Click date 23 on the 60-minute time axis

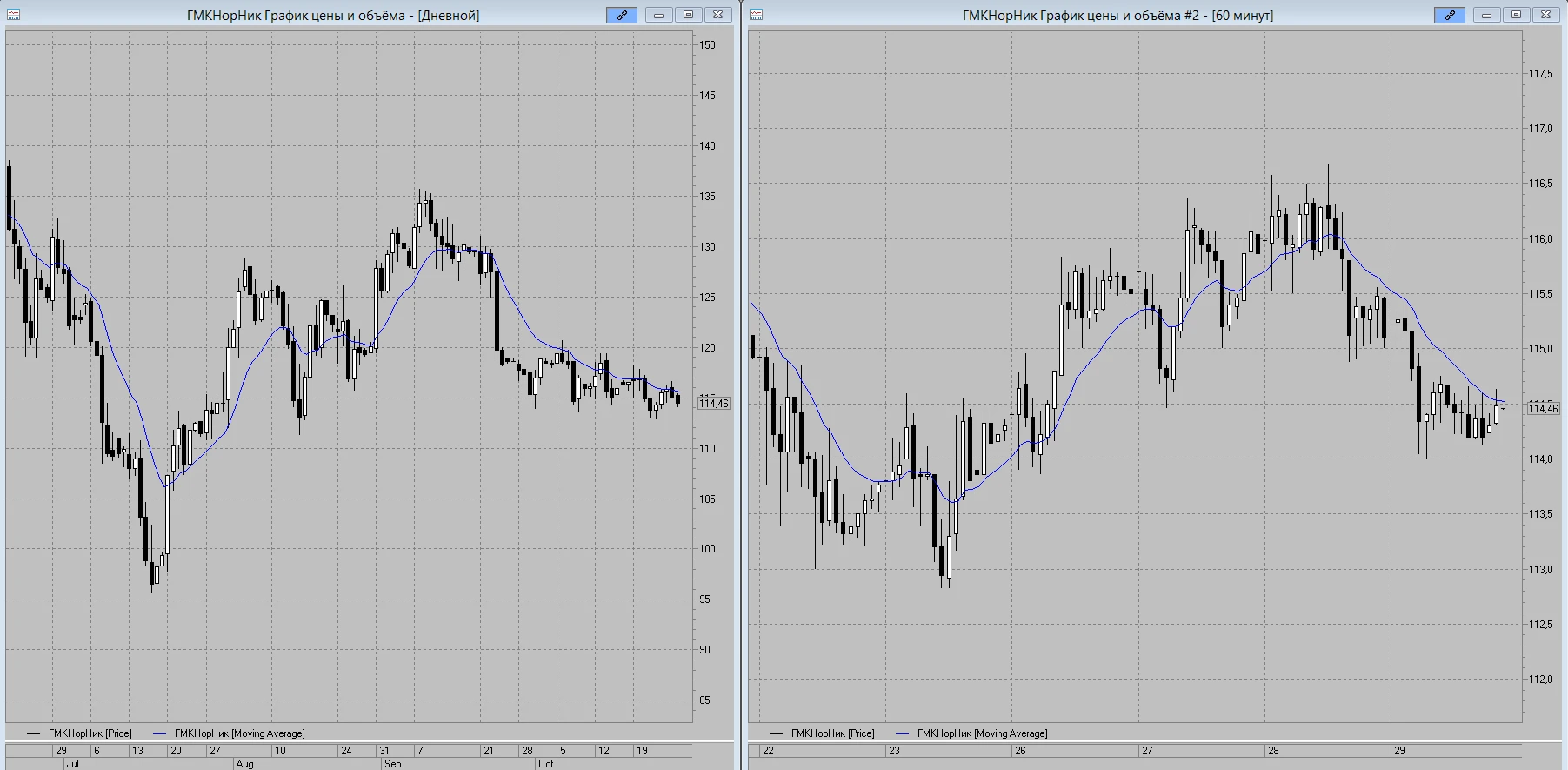(x=894, y=751)
